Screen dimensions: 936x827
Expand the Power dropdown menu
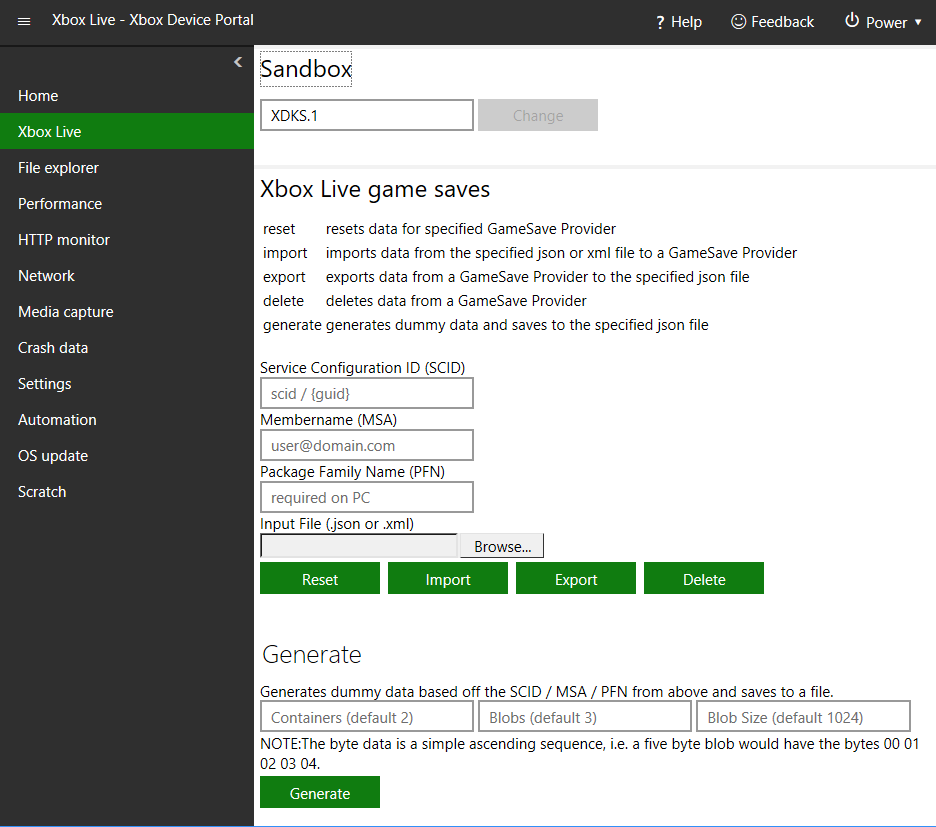click(x=883, y=22)
